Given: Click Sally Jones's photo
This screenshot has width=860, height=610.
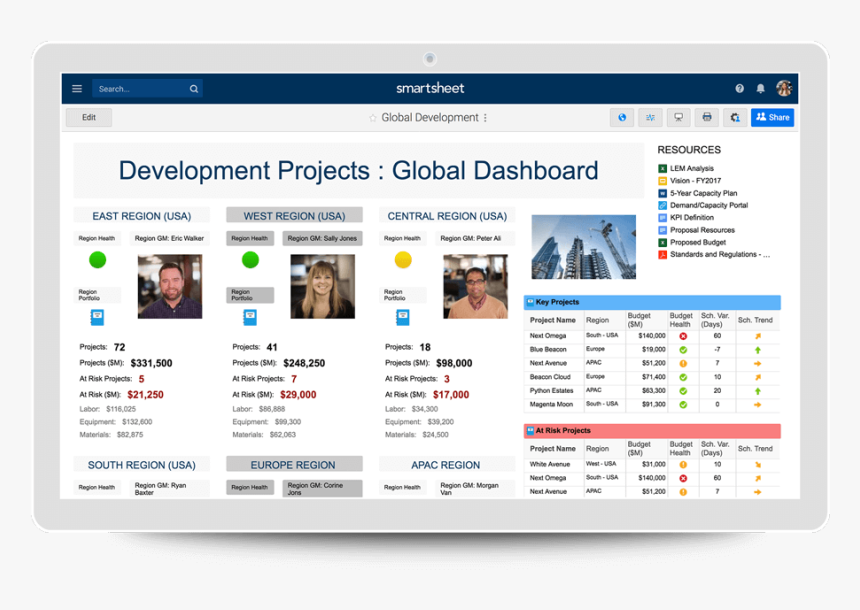Looking at the screenshot, I should [x=322, y=286].
